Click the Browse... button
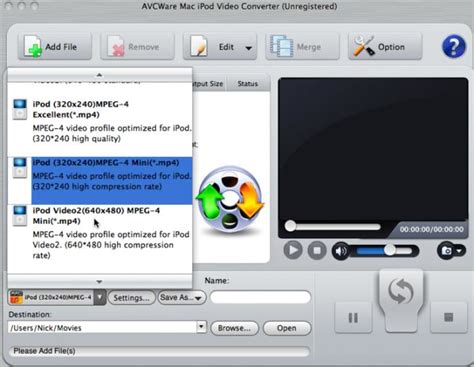This screenshot has height=367, width=474. click(x=234, y=328)
